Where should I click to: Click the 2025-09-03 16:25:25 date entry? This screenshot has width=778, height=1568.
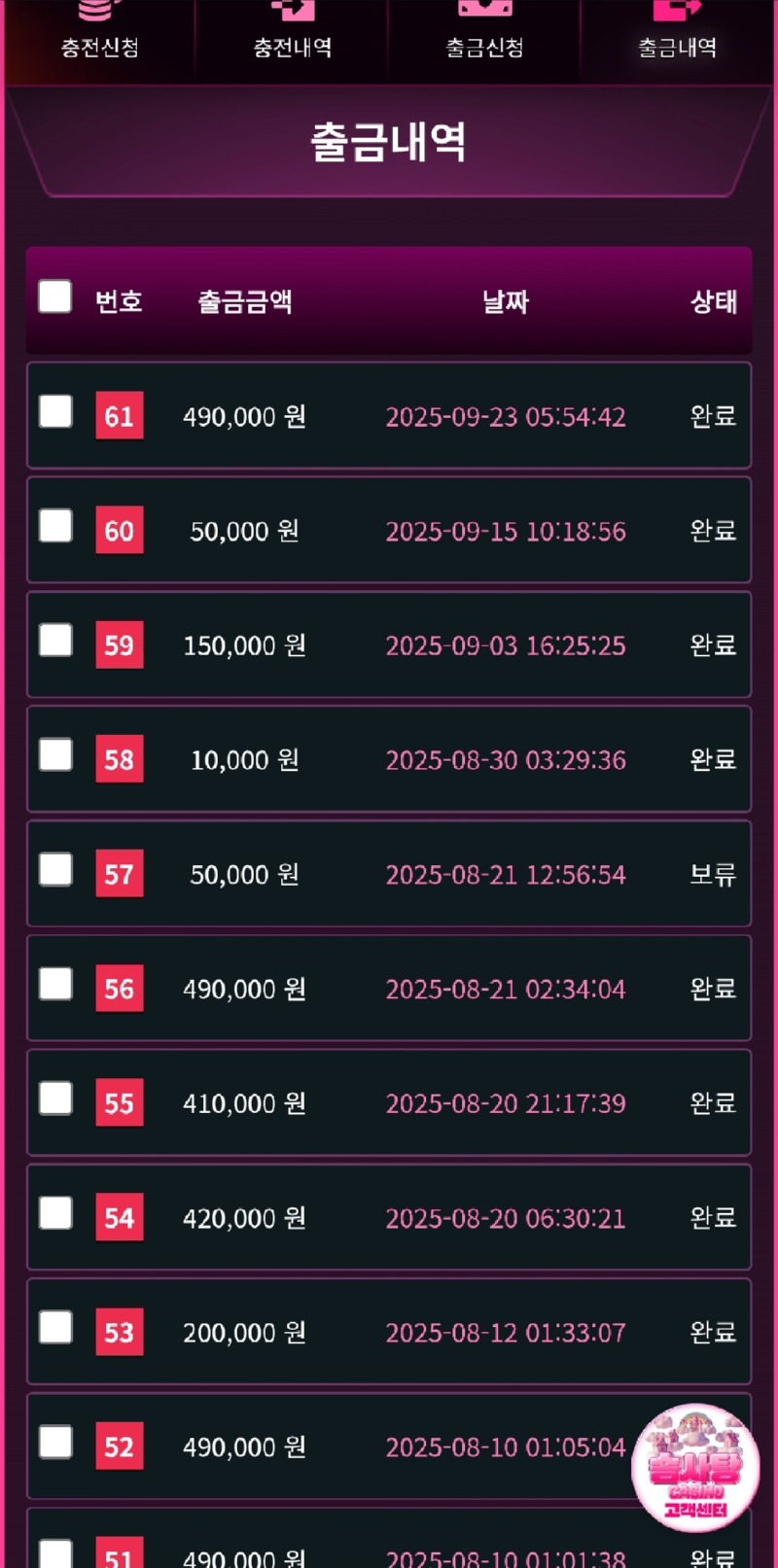point(506,645)
